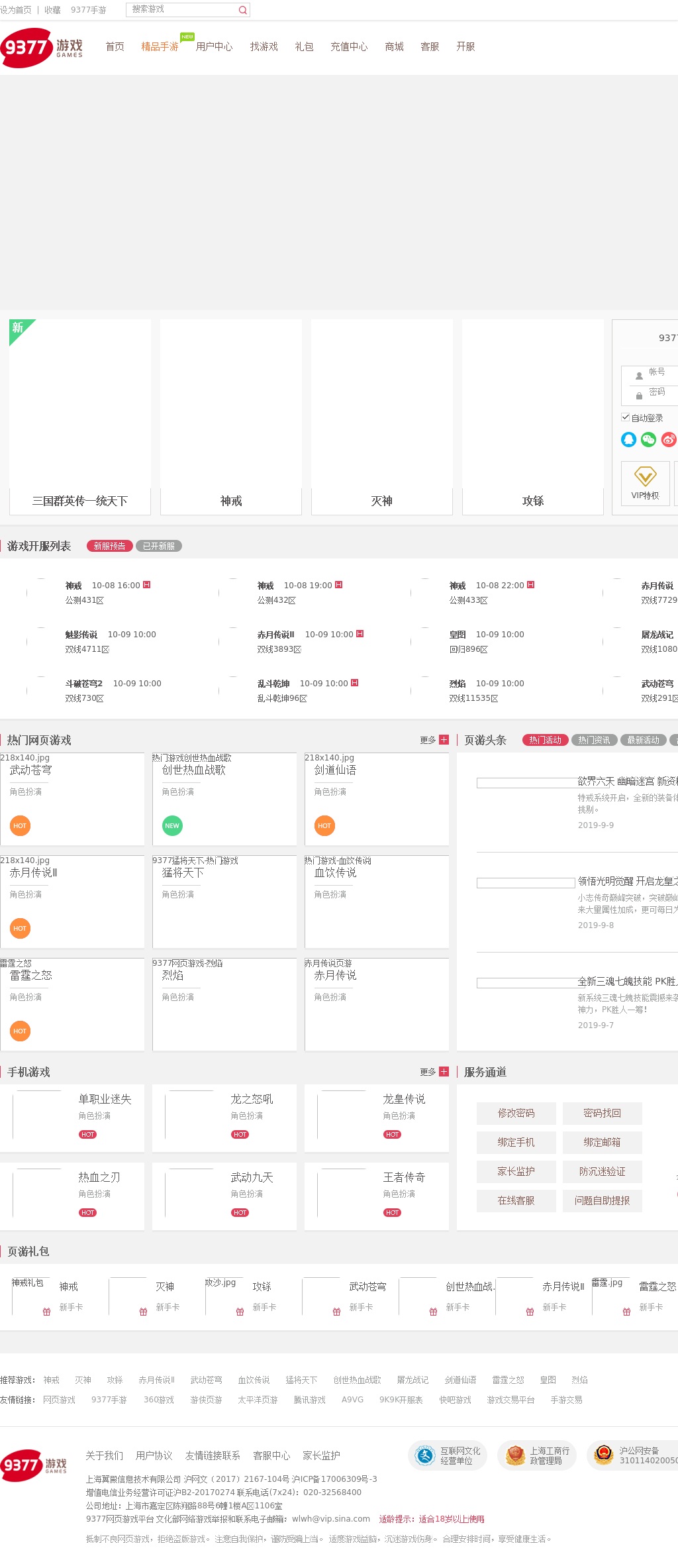678x1568 pixels.
Task: Click the QQ login icon
Action: coord(628,439)
